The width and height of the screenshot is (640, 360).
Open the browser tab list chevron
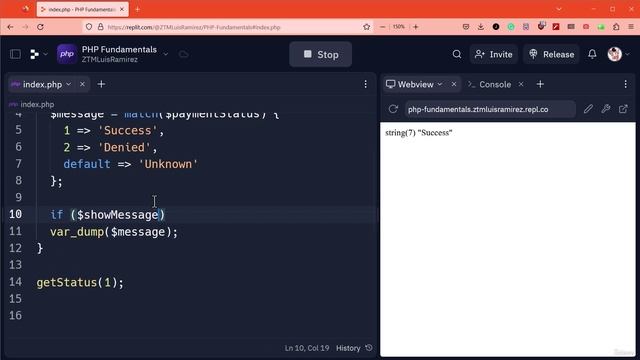click(x=559, y=9)
